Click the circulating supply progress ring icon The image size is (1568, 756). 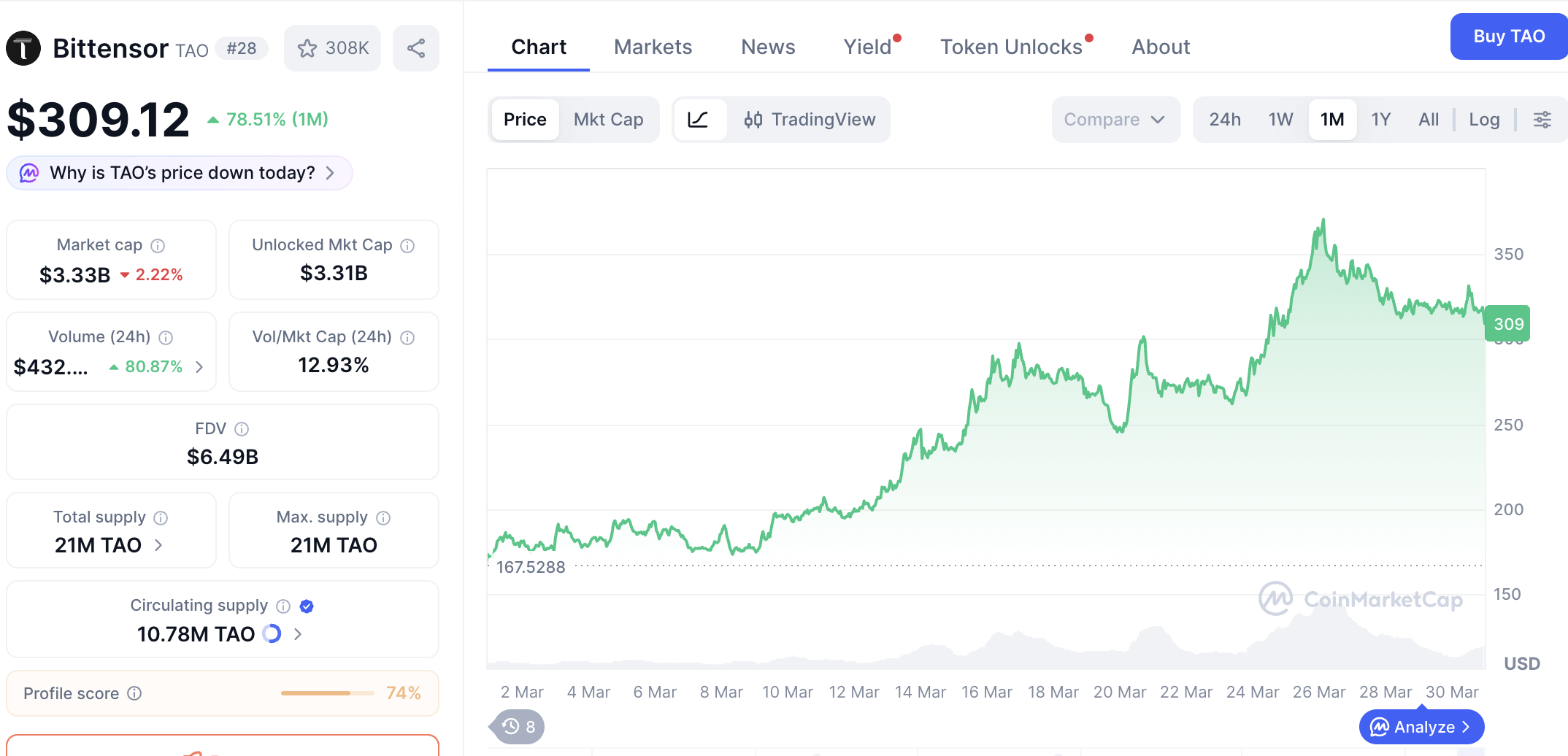(x=272, y=633)
